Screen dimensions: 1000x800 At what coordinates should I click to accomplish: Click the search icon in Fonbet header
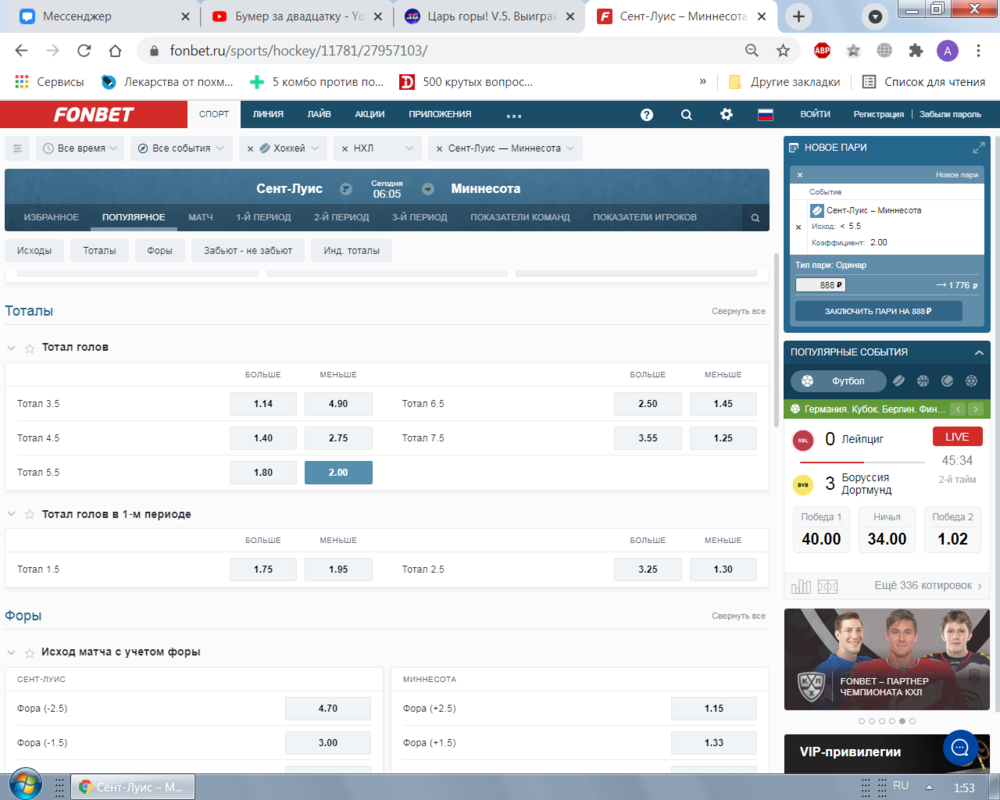pos(686,115)
